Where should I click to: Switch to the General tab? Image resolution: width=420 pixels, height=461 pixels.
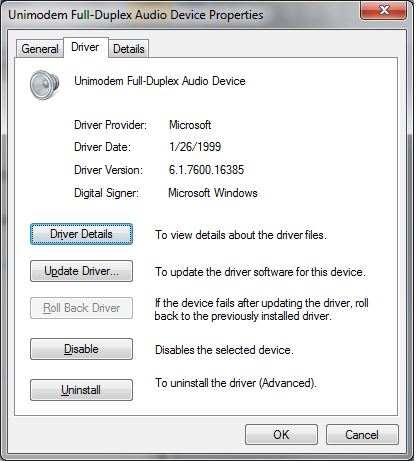(40, 49)
